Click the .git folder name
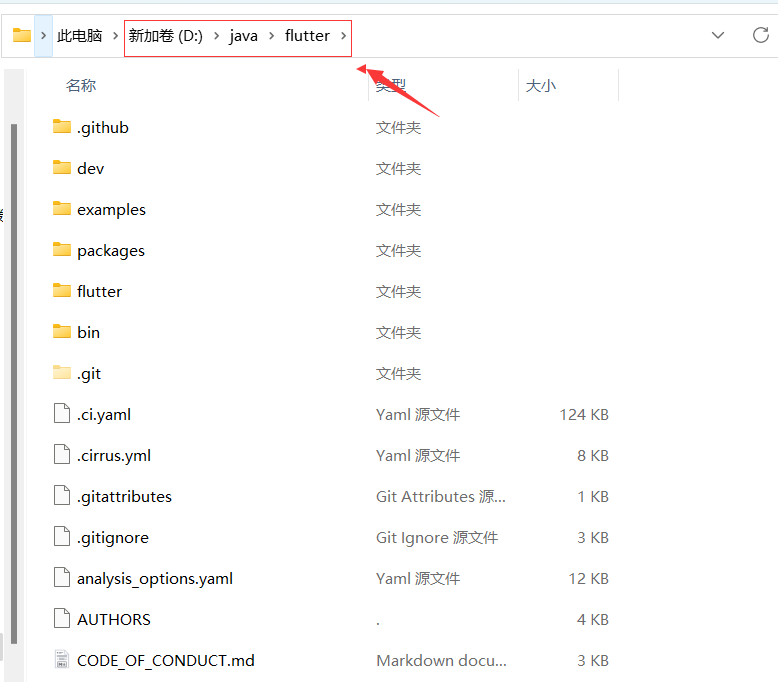The height and width of the screenshot is (687, 778). click(89, 374)
